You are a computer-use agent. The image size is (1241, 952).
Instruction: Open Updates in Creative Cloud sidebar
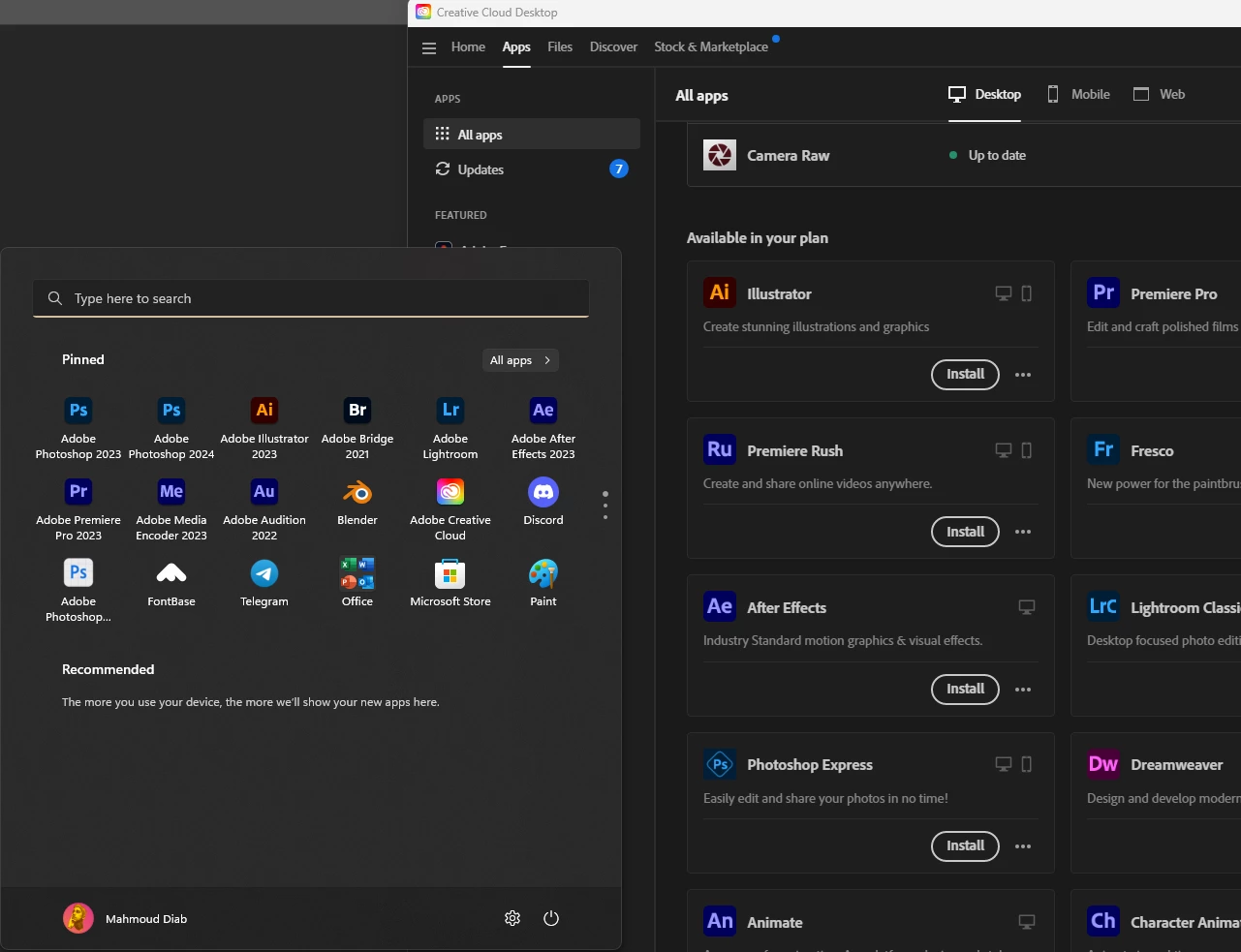pos(532,169)
